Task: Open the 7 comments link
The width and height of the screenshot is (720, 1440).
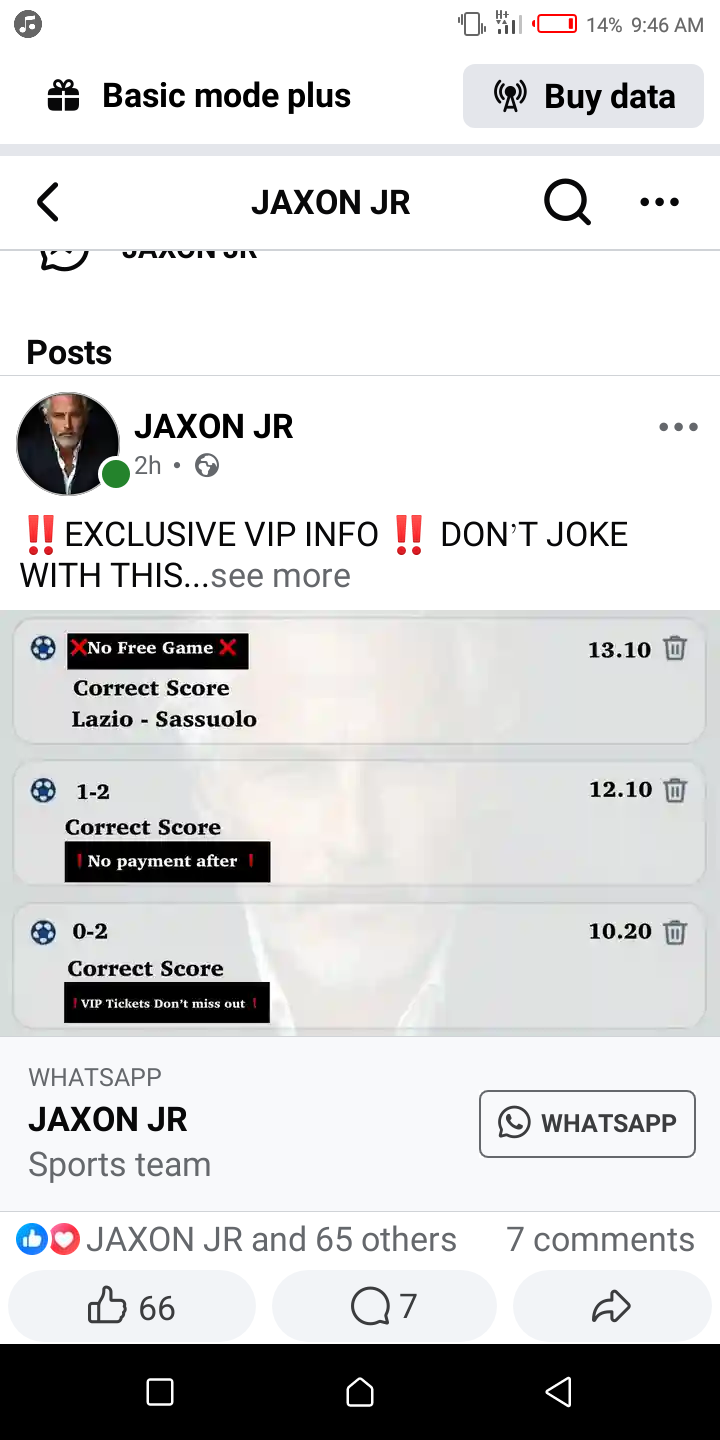Action: tap(600, 1239)
